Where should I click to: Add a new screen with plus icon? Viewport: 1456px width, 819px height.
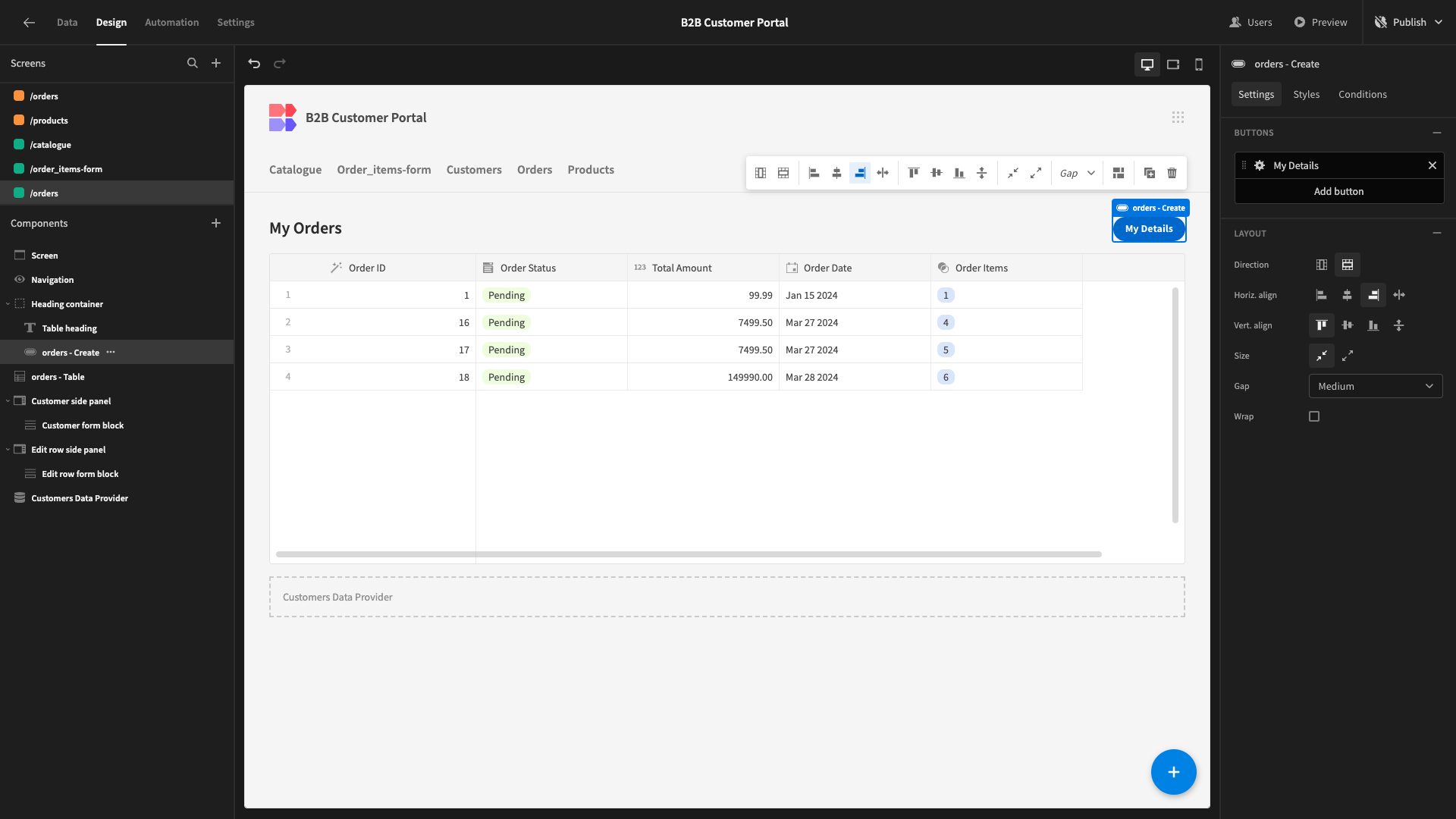[x=216, y=64]
